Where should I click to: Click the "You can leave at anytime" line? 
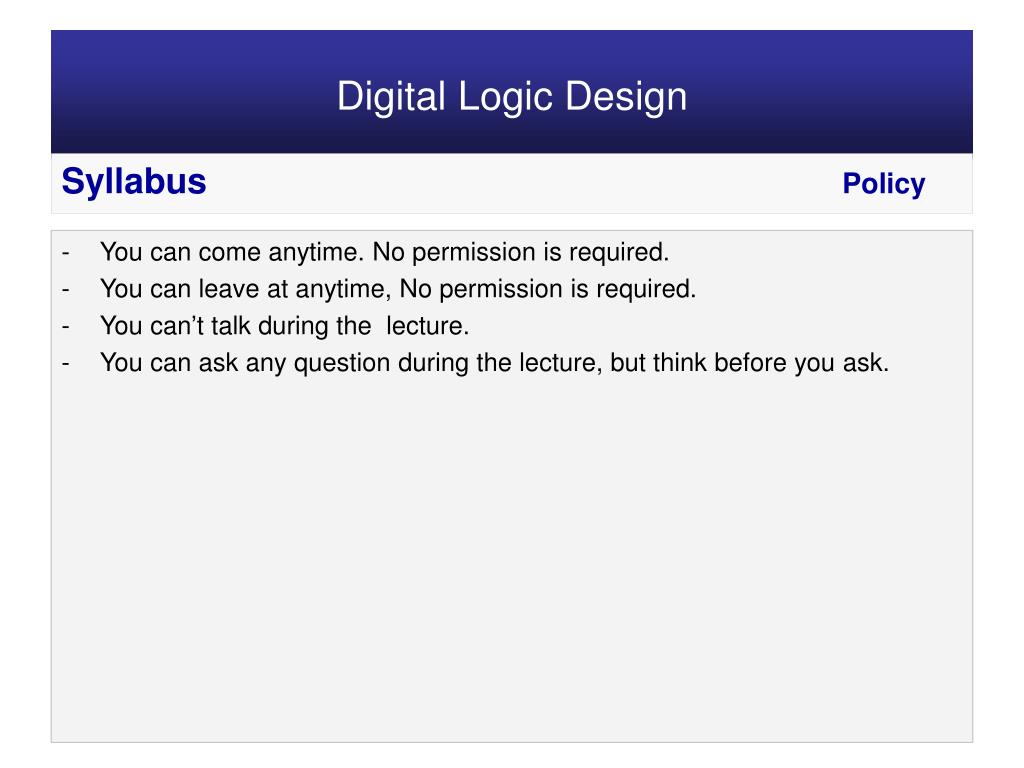click(x=398, y=289)
